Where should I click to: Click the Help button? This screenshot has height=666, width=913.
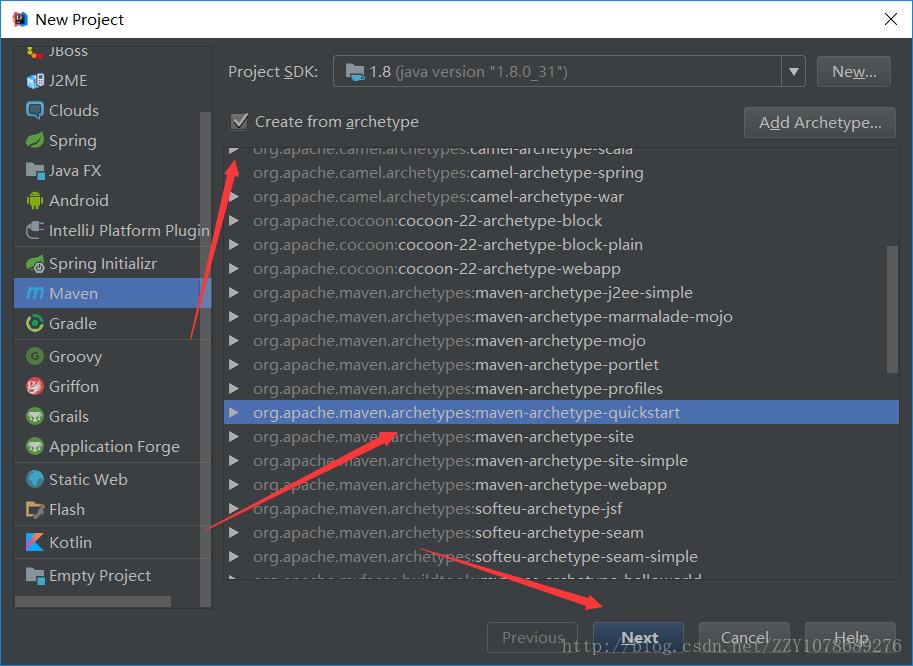pos(850,637)
